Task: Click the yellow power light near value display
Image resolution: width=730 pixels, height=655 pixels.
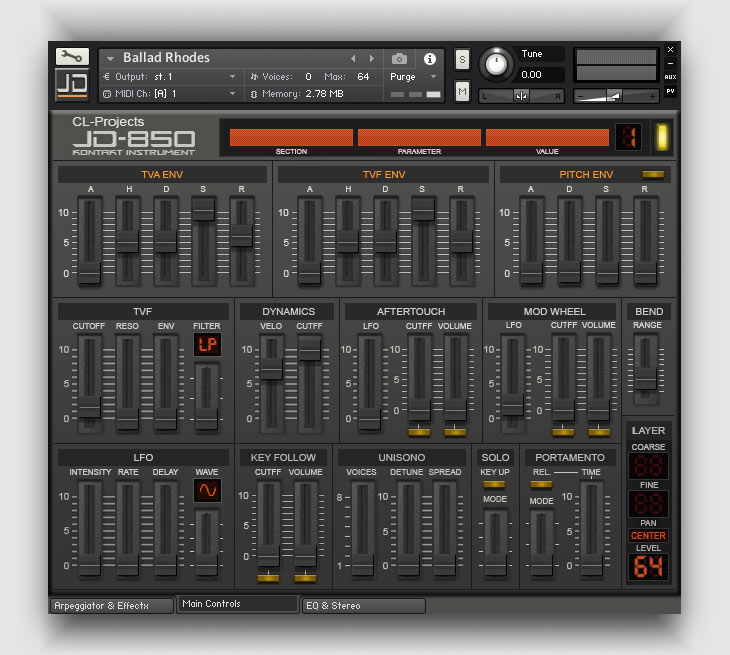Action: 662,137
